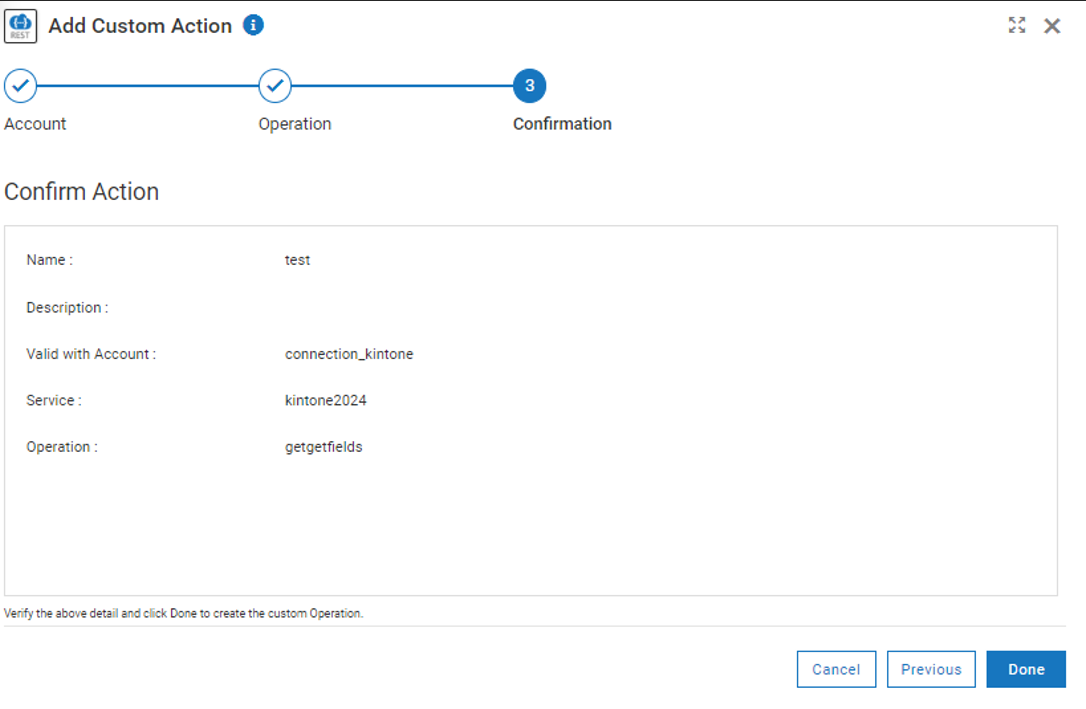Select the step 3 Confirmation circle
1086x709 pixels.
pos(530,86)
